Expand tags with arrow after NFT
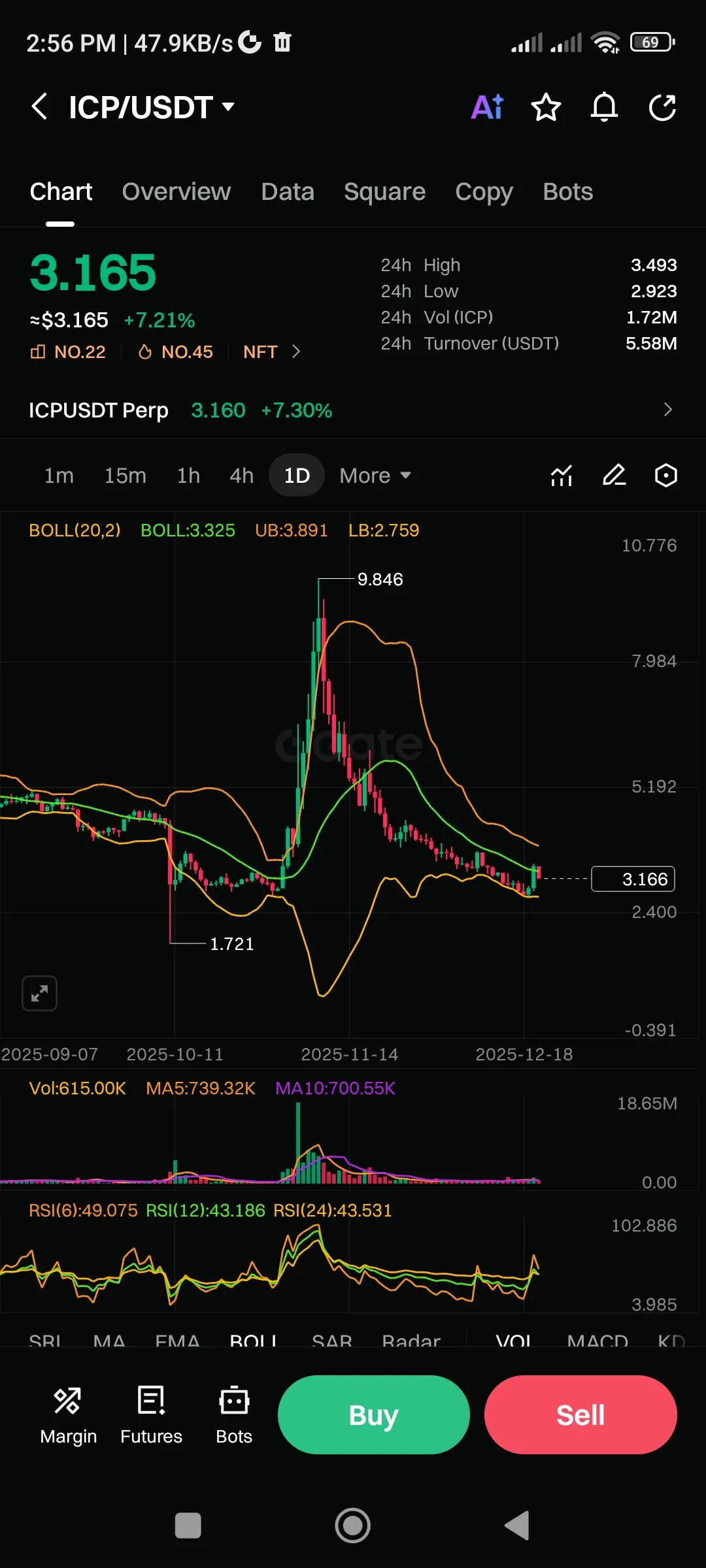706x1568 pixels. coord(296,352)
